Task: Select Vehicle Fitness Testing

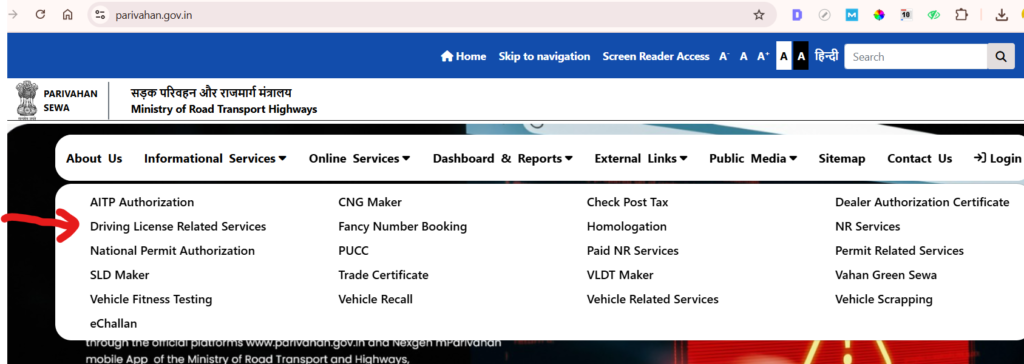Action: click(x=151, y=299)
